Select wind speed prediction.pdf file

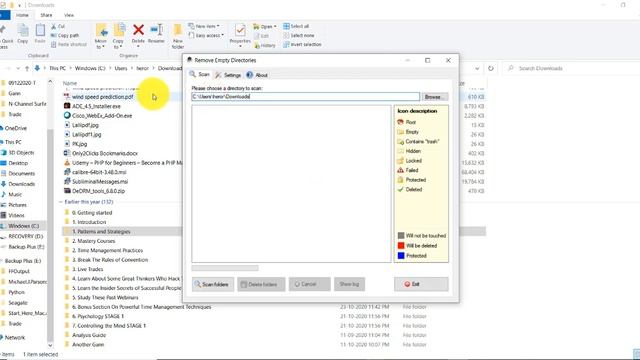pos(102,97)
